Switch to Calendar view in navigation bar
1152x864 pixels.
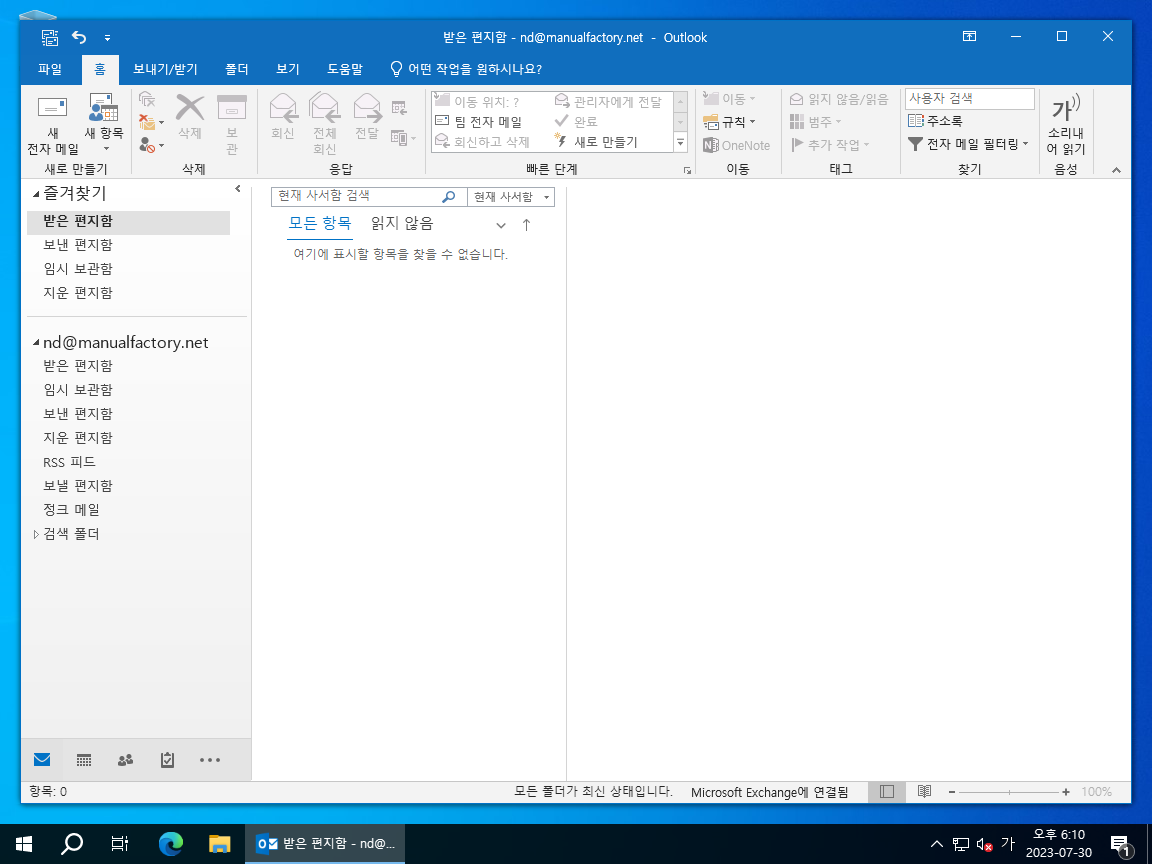pos(84,760)
